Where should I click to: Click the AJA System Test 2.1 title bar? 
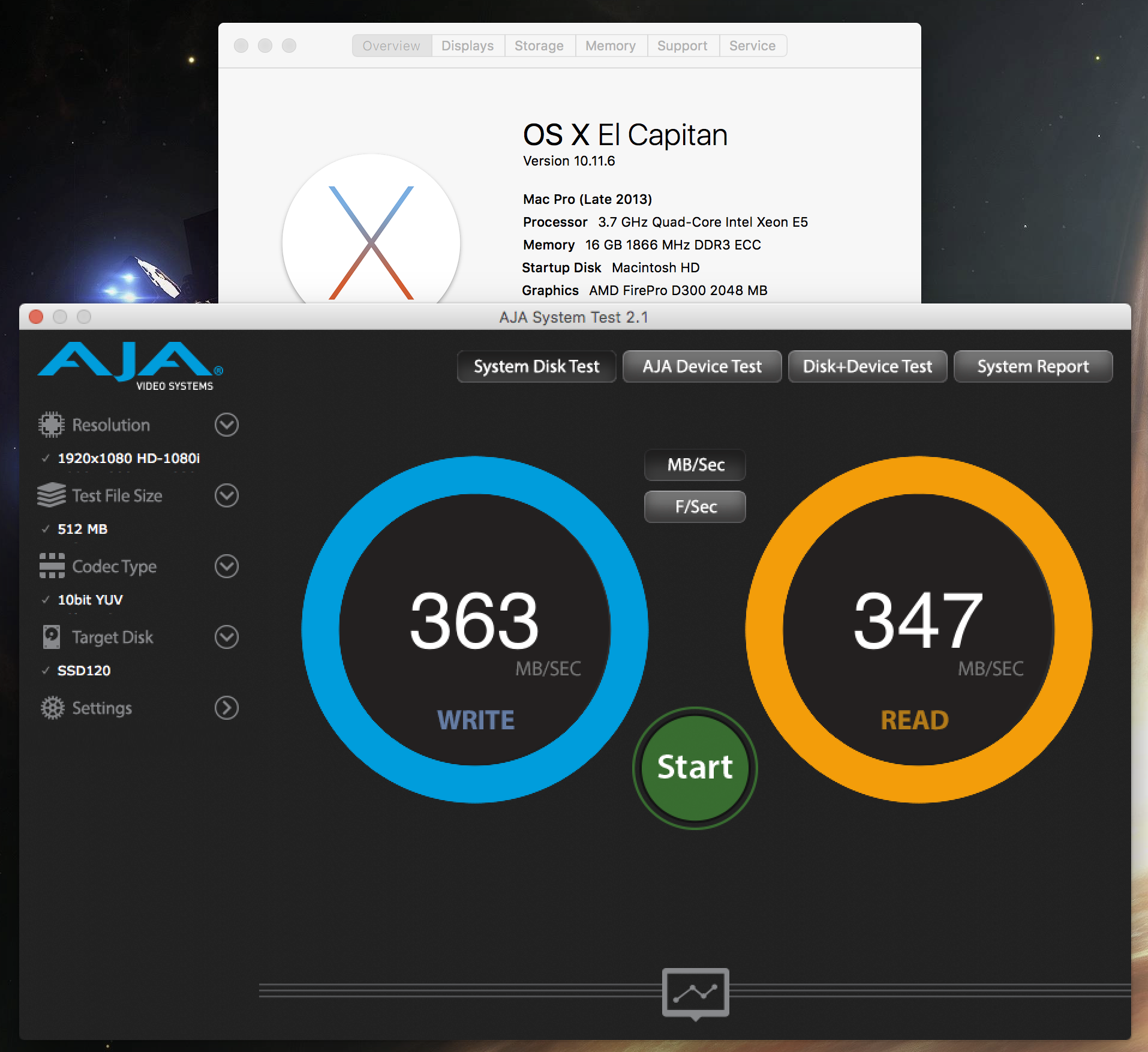[575, 317]
